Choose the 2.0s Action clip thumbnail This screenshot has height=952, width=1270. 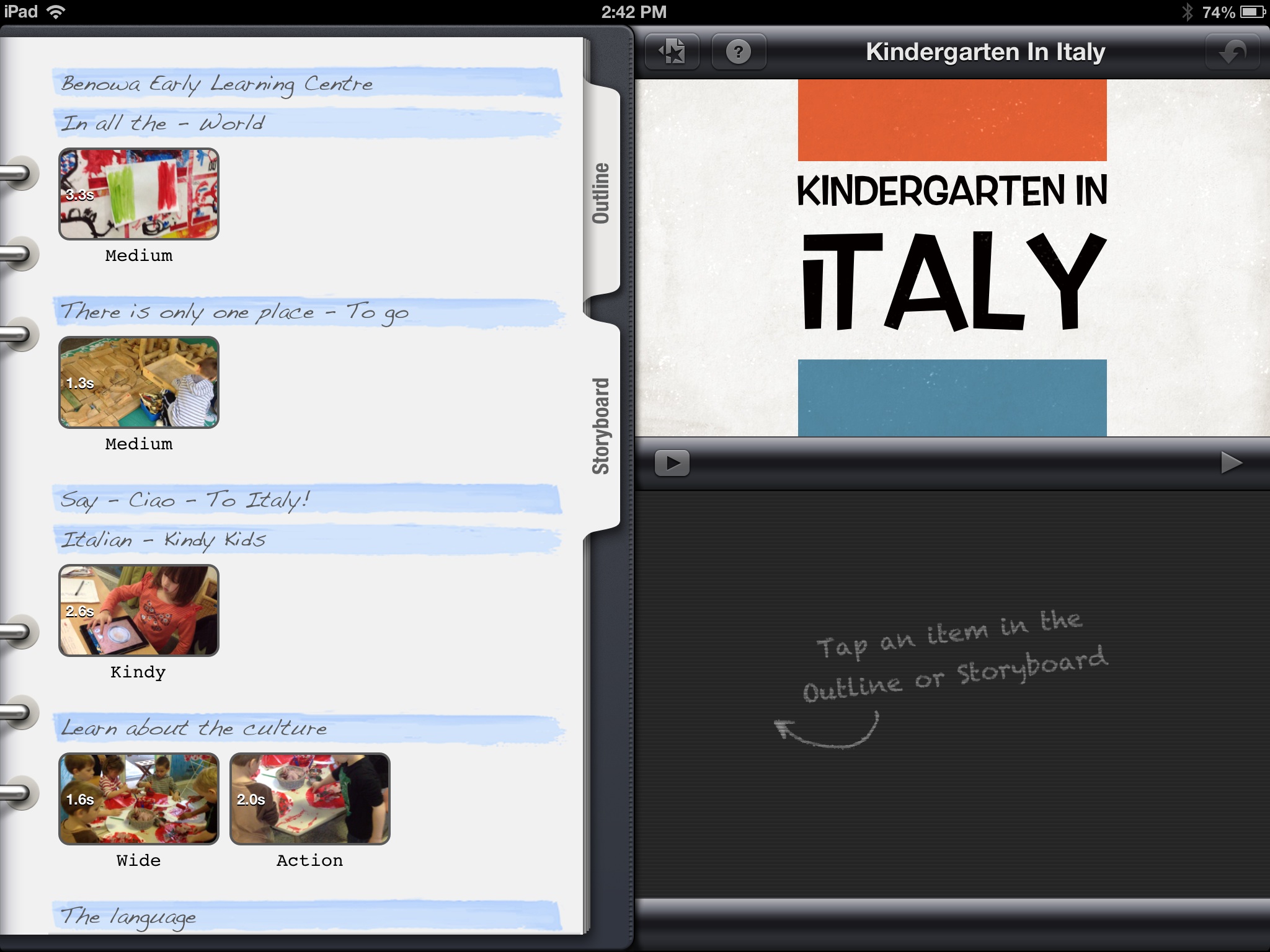coord(310,799)
